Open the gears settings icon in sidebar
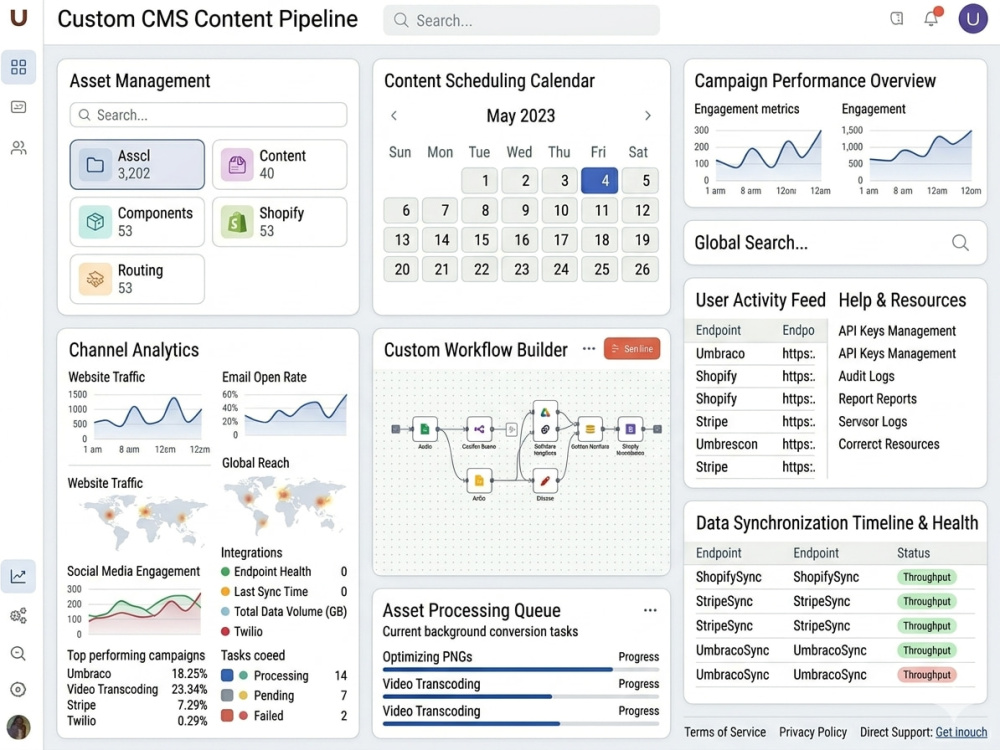The height and width of the screenshot is (750, 1000). pos(18,615)
